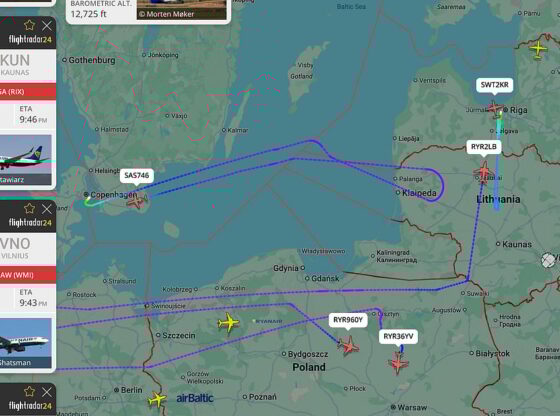The height and width of the screenshot is (416, 560).
Task: Close the bottom flightradar24 panel
Action: tap(47, 392)
